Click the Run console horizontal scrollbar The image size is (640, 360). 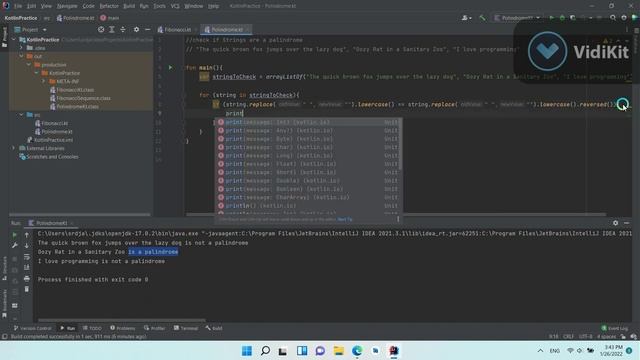[x=122, y=320]
